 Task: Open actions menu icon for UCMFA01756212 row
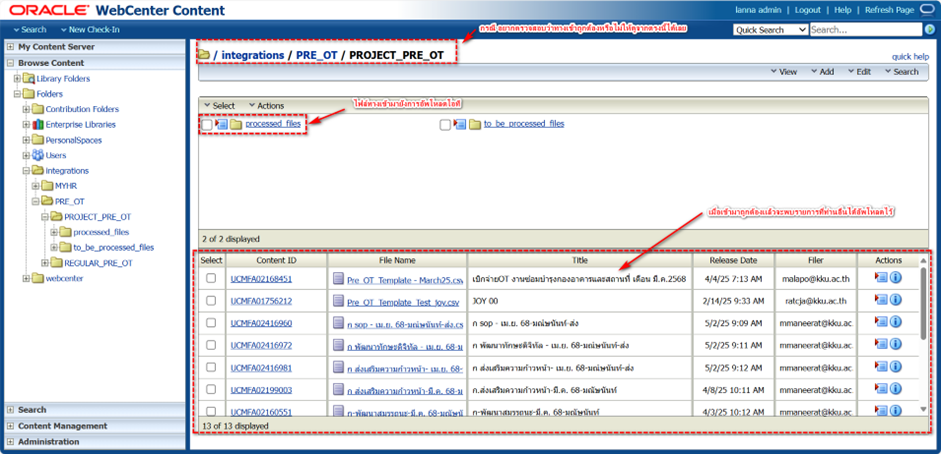(881, 300)
